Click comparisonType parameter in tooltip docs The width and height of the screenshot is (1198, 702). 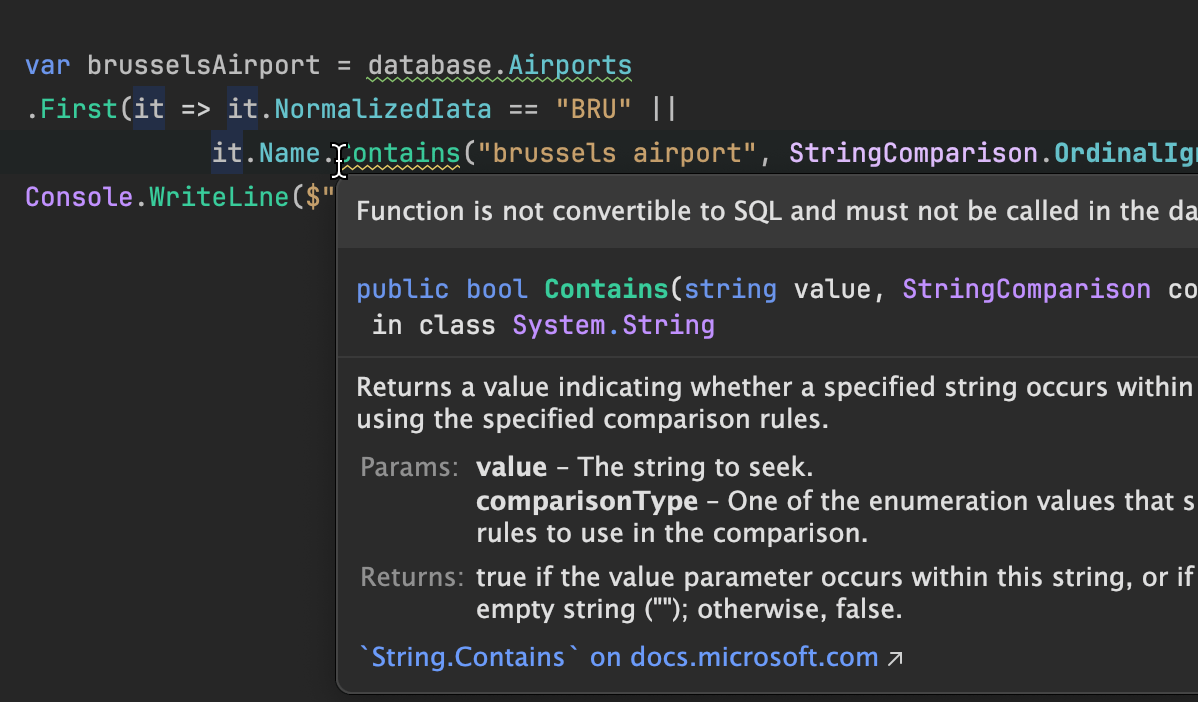click(x=587, y=500)
